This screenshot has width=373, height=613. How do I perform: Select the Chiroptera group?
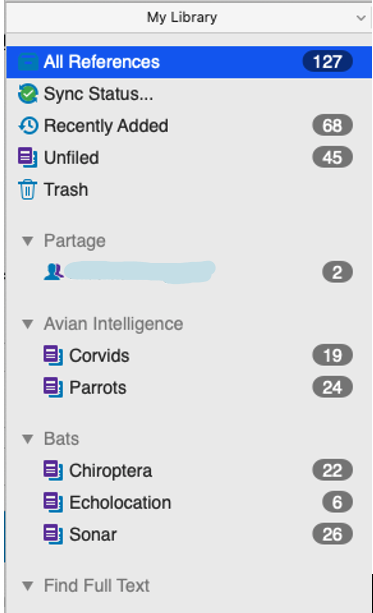(x=189, y=470)
